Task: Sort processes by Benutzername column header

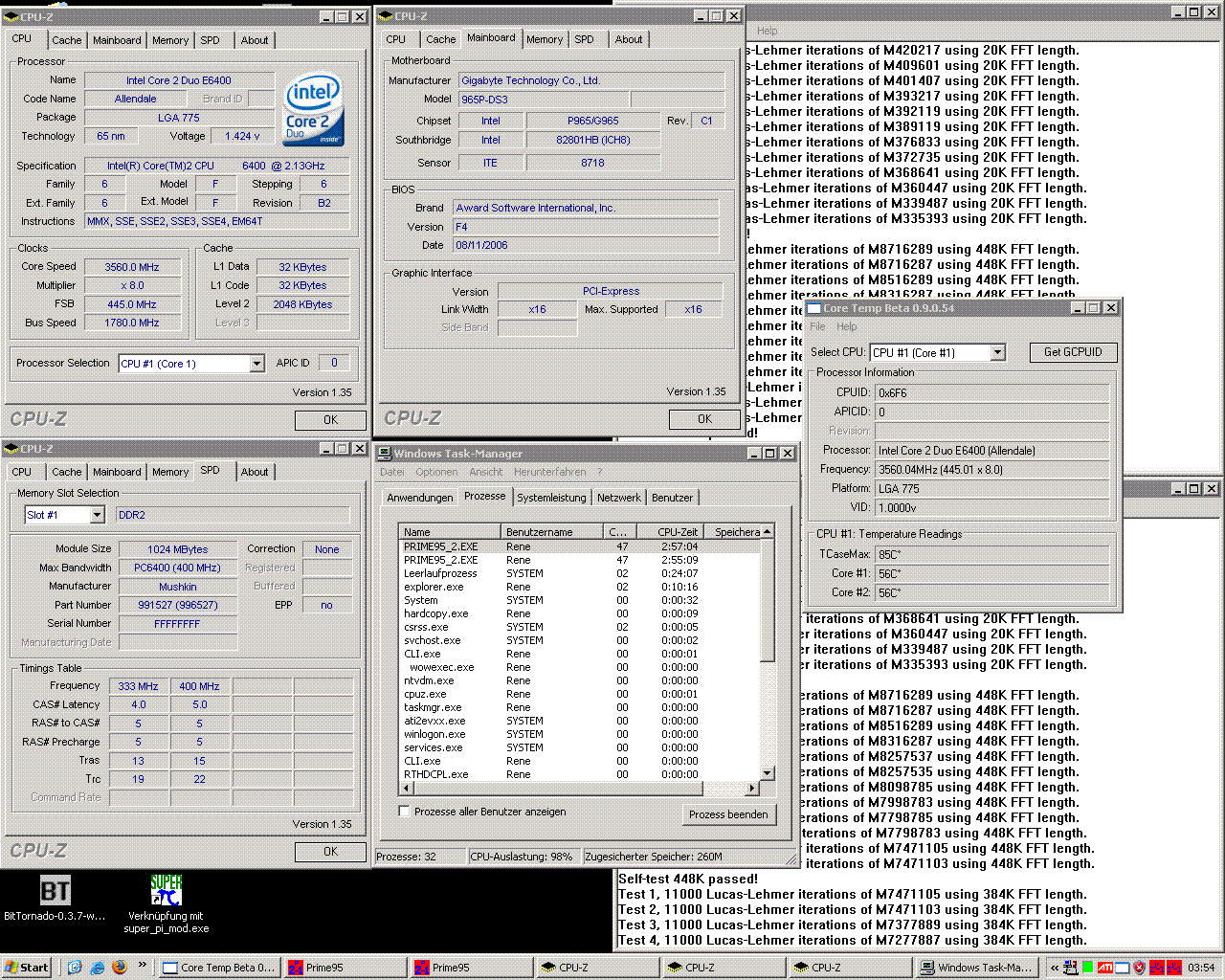Action: (551, 532)
